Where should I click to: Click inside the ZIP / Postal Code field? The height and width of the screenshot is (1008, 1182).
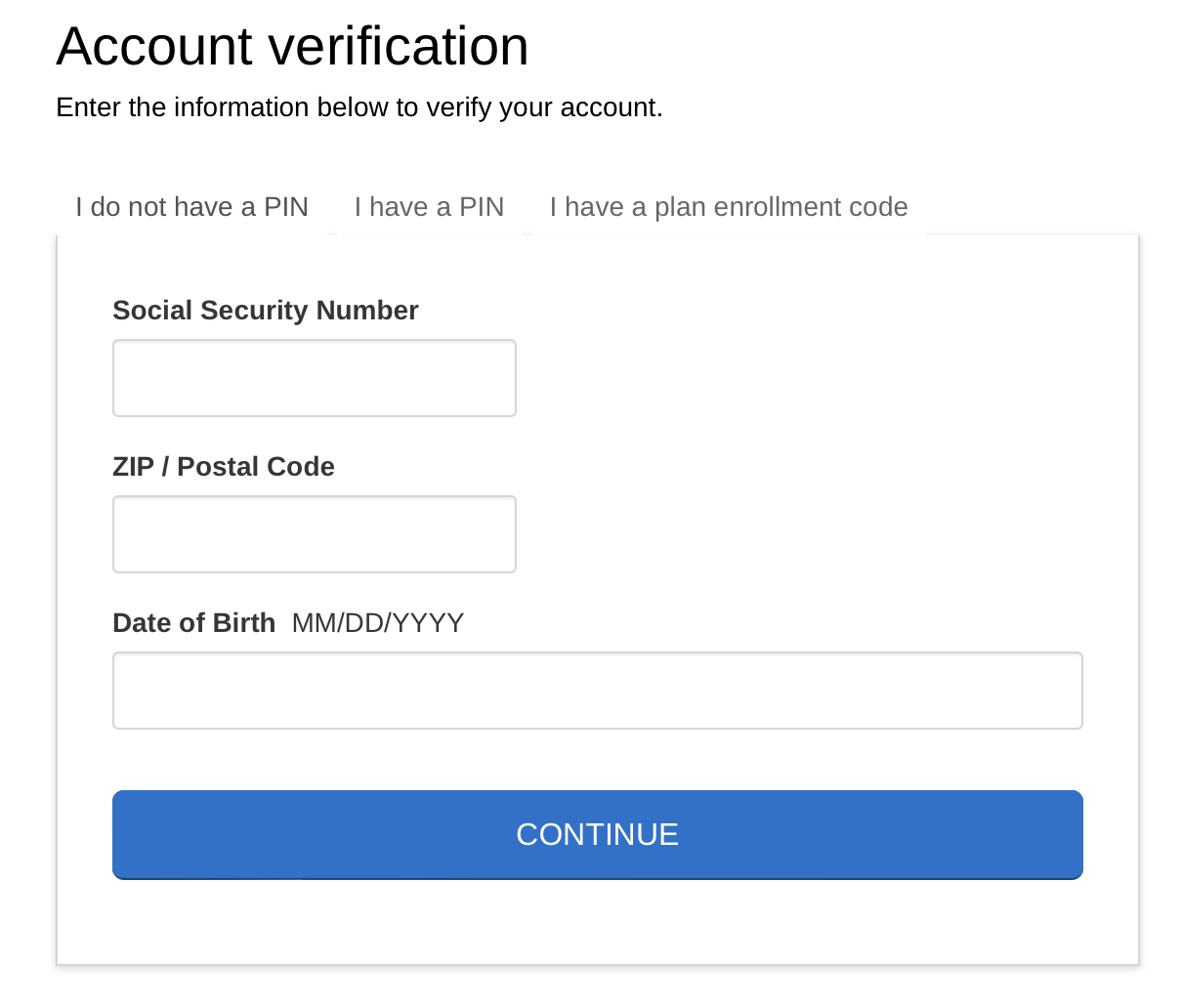pos(315,534)
